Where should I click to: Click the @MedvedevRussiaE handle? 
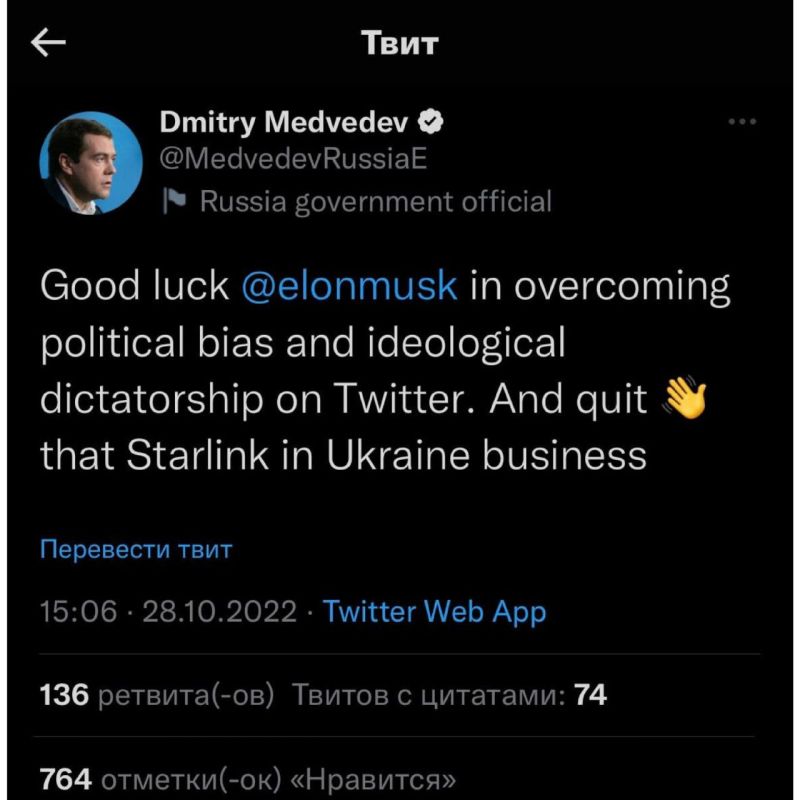[x=295, y=158]
